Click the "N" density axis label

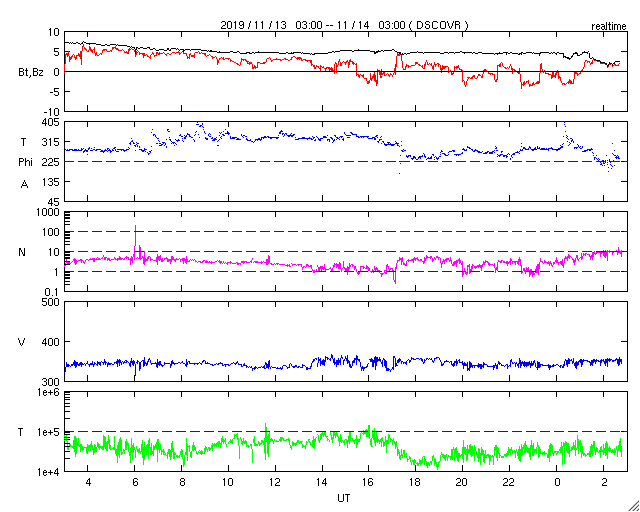pos(22,252)
